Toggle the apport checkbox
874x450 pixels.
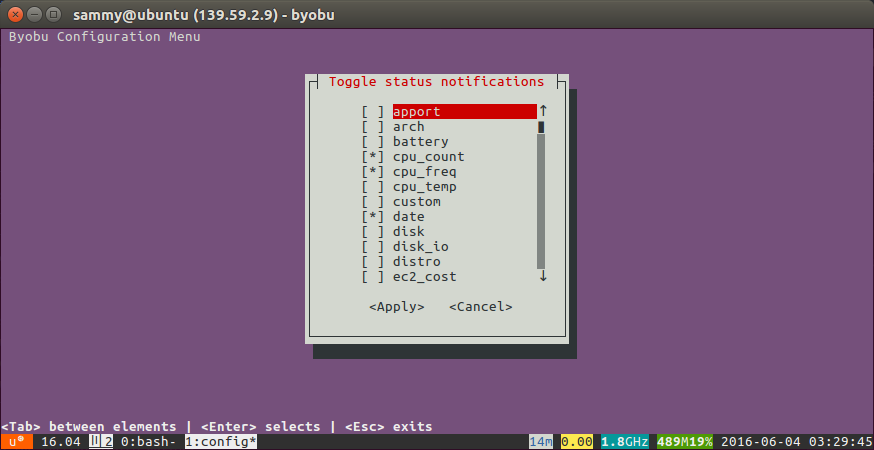(x=373, y=112)
